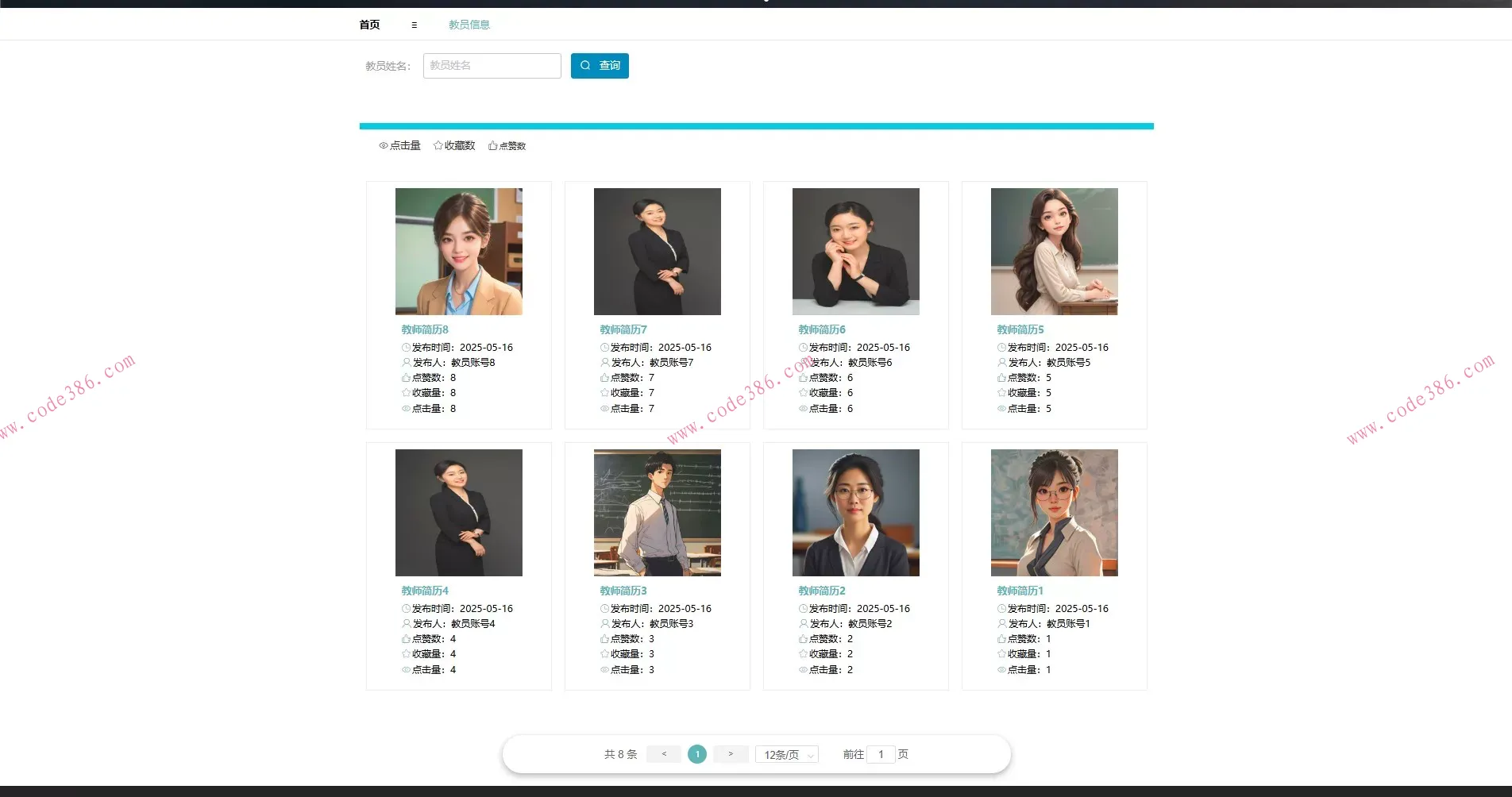Switch to the 首页 menu item
This screenshot has width=1512, height=797.
(x=368, y=25)
